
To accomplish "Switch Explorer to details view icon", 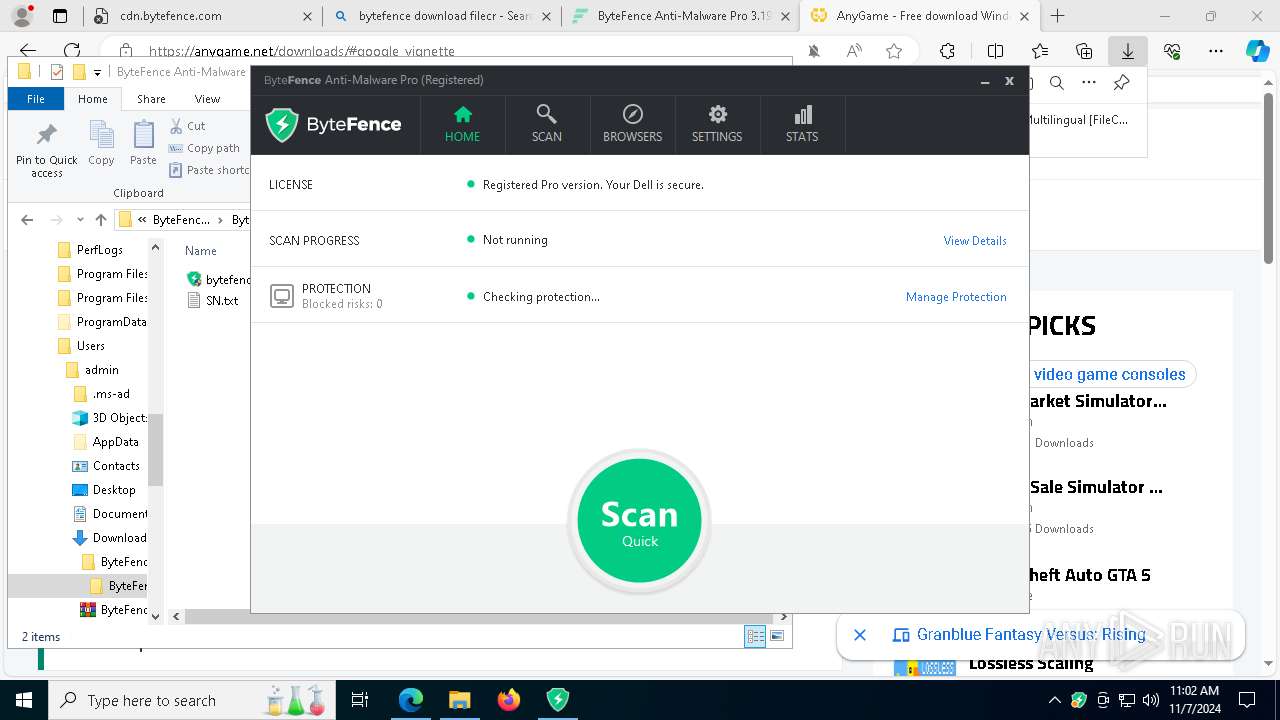I will [755, 636].
